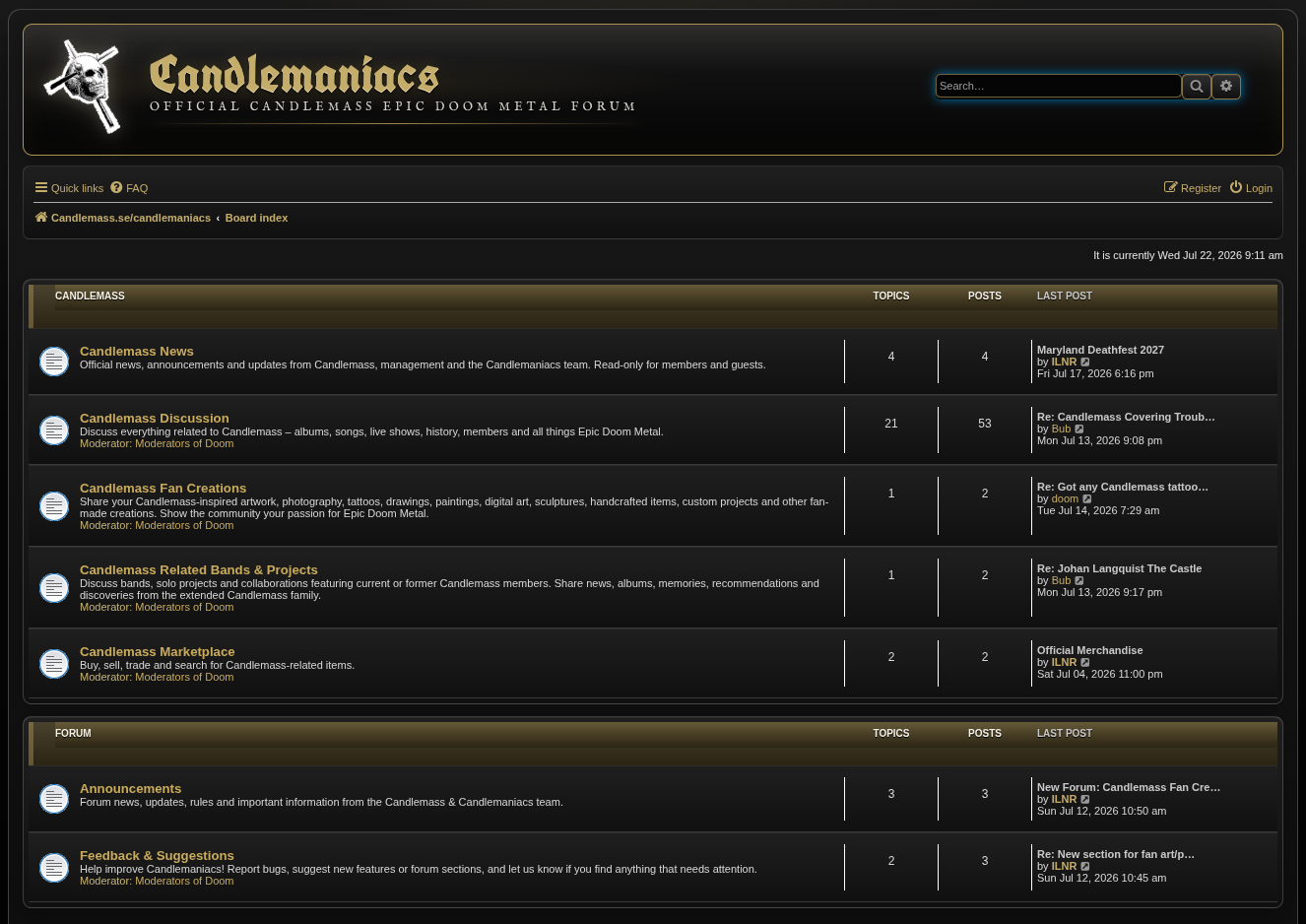View Bub profile in Candlemass Discussion row
Image resolution: width=1306 pixels, height=924 pixels.
click(x=1061, y=429)
